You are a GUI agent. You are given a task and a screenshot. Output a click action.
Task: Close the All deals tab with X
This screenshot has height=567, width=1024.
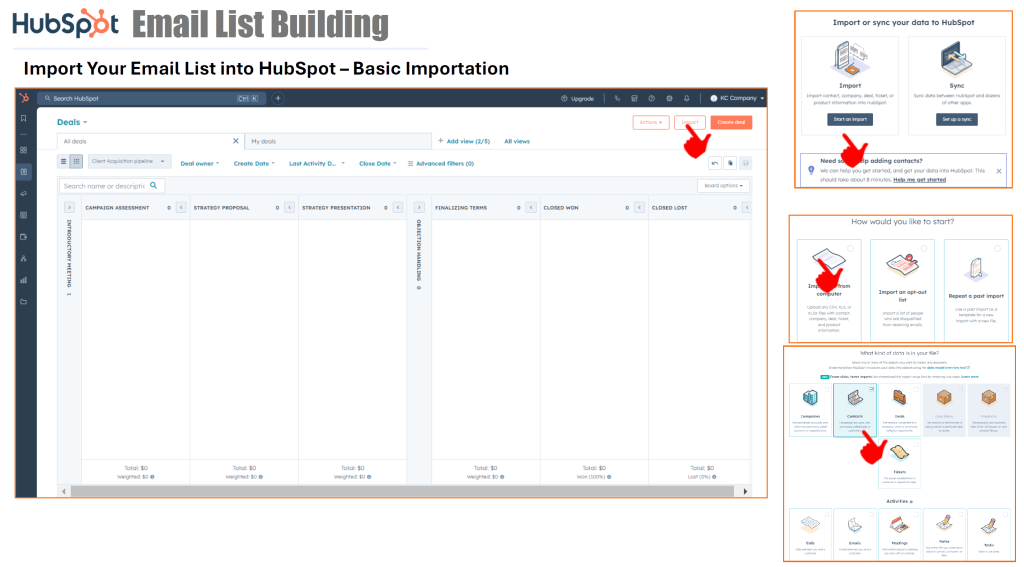[x=236, y=141]
